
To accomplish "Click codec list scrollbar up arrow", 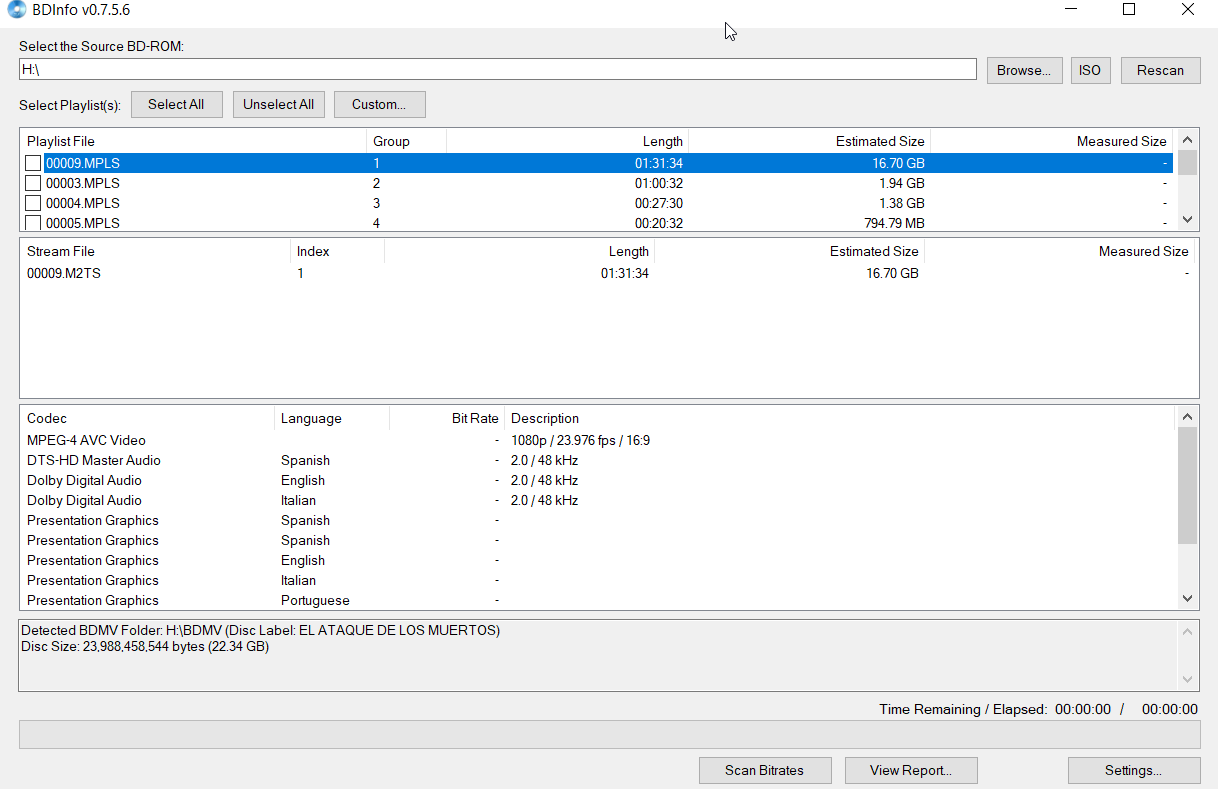I will click(1187, 417).
